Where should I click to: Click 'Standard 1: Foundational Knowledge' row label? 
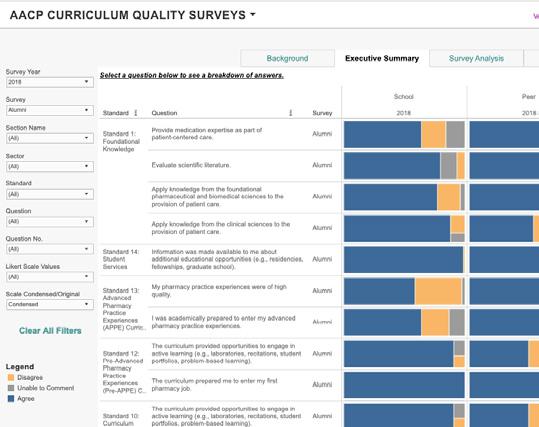tap(121, 141)
